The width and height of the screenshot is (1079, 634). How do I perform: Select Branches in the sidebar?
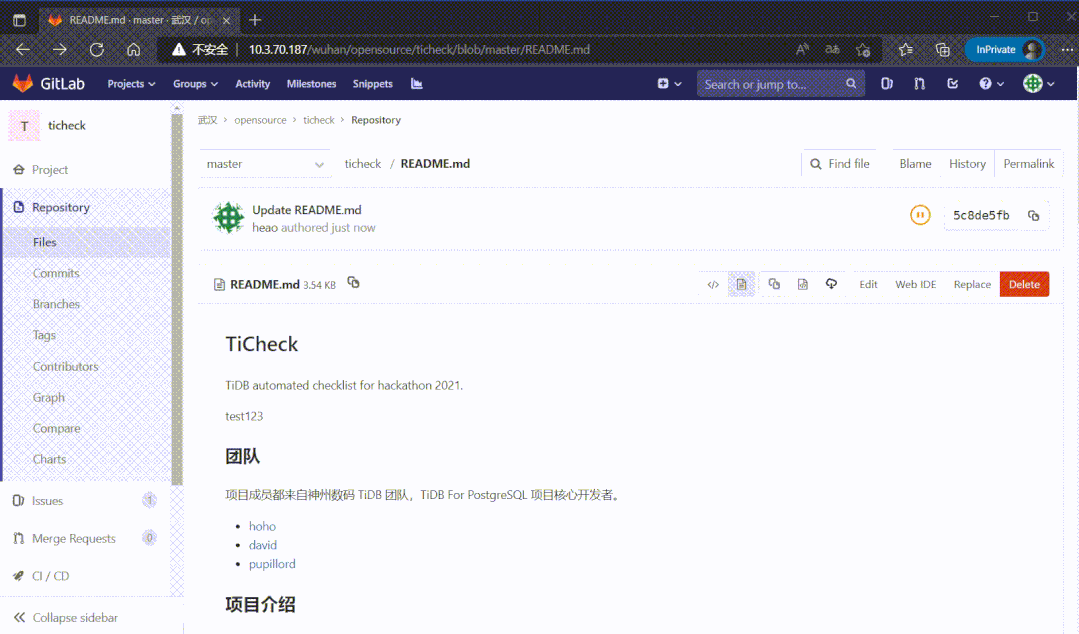coord(56,304)
